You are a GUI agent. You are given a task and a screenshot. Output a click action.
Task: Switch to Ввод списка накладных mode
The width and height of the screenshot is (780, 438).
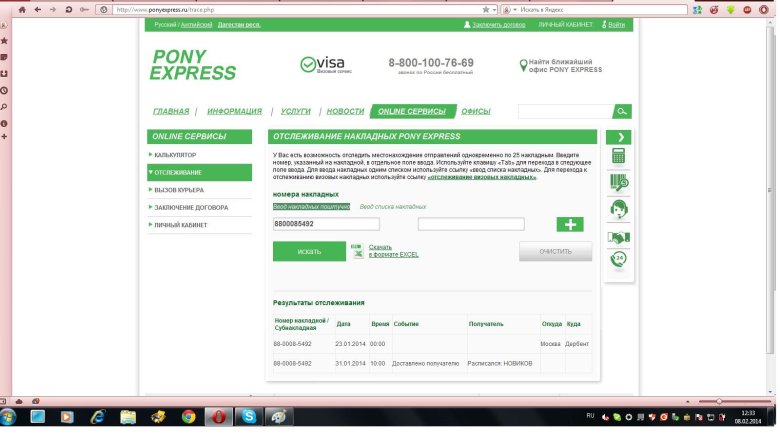pos(385,206)
